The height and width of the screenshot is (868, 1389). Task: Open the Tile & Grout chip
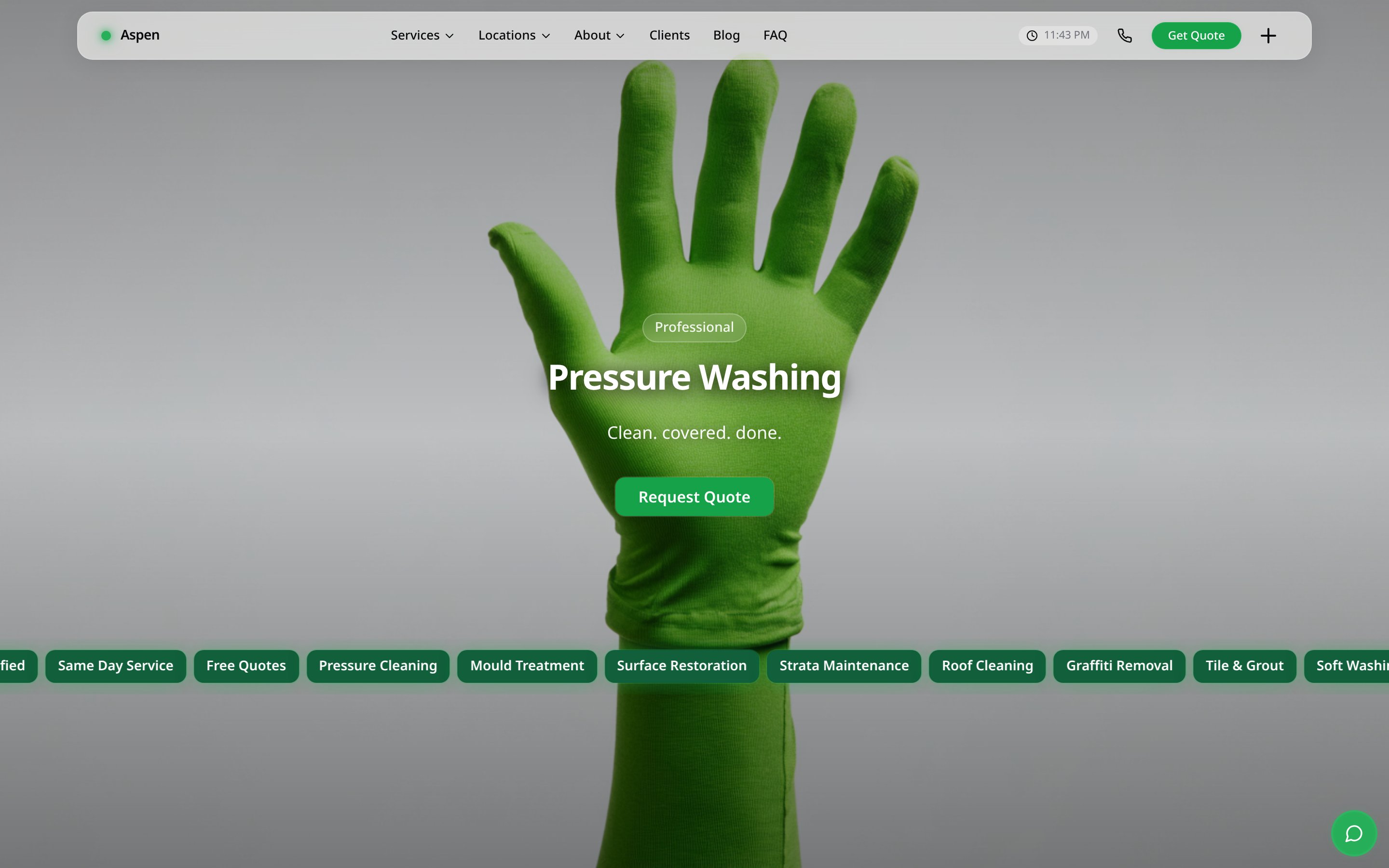click(1244, 666)
